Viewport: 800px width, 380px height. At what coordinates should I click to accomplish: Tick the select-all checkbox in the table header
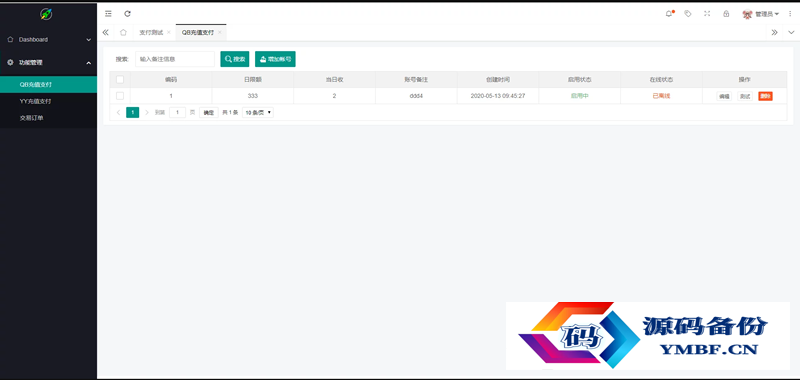point(120,80)
